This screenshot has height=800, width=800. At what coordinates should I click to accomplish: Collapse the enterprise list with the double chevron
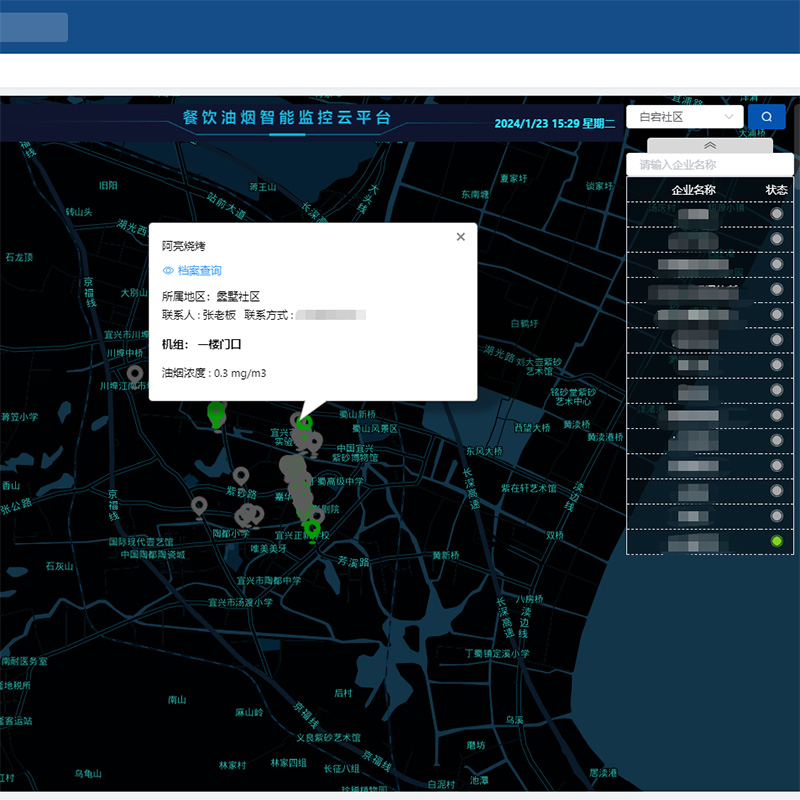point(710,146)
